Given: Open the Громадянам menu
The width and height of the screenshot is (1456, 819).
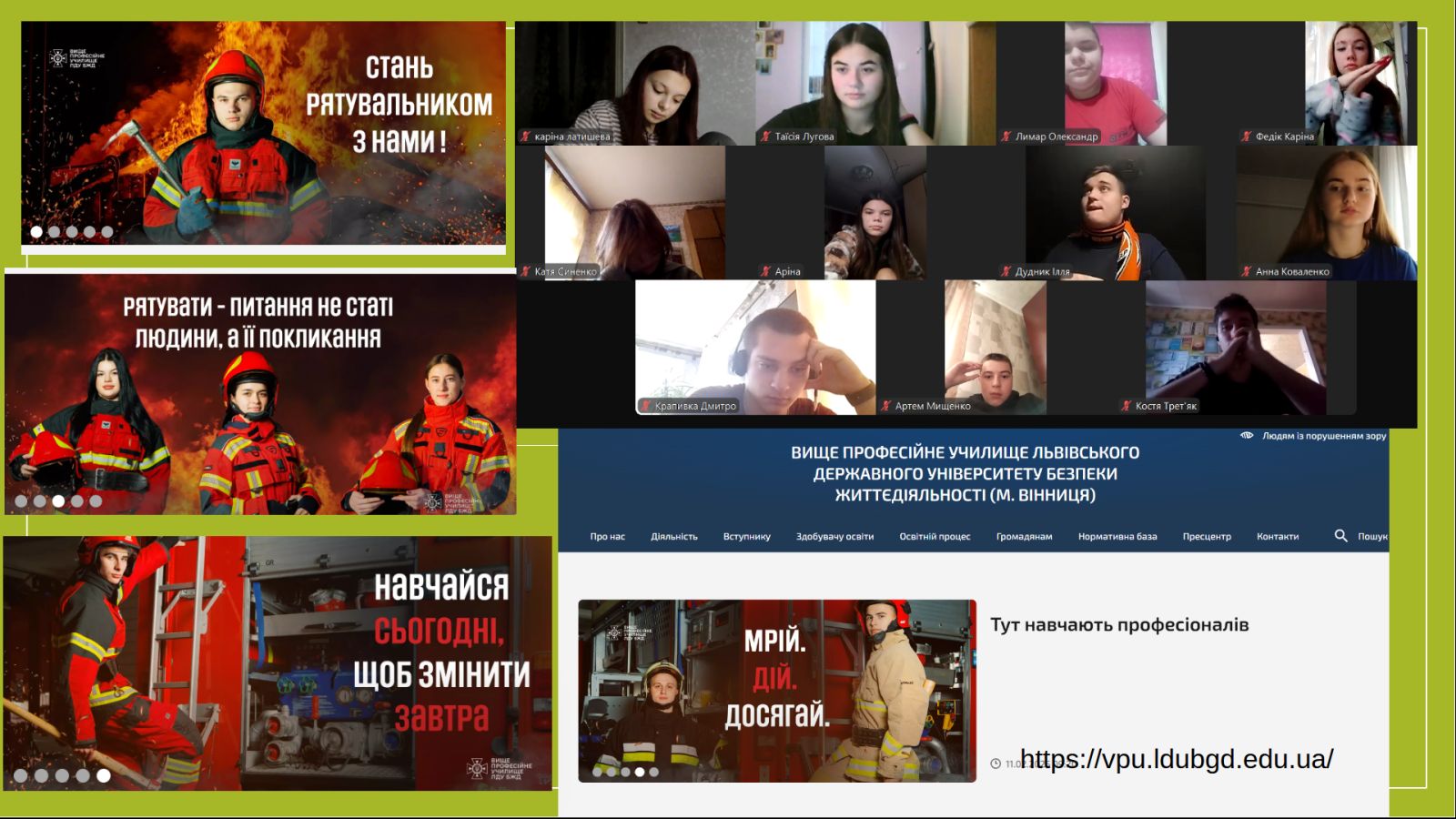Looking at the screenshot, I should (x=1024, y=537).
